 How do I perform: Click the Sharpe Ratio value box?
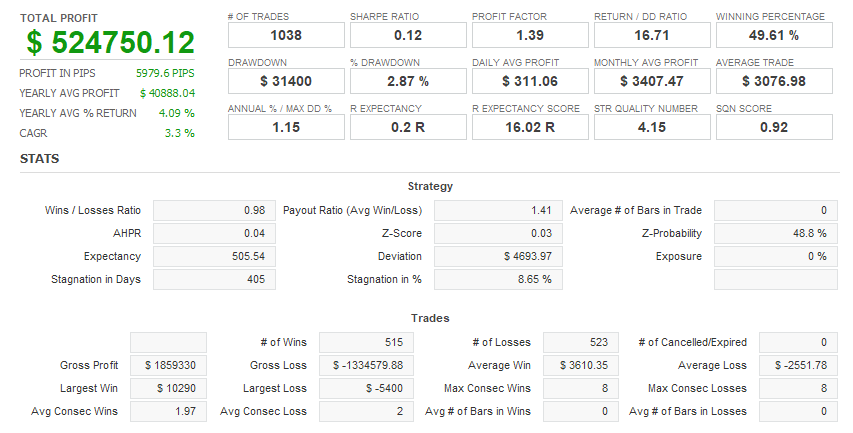tap(408, 36)
